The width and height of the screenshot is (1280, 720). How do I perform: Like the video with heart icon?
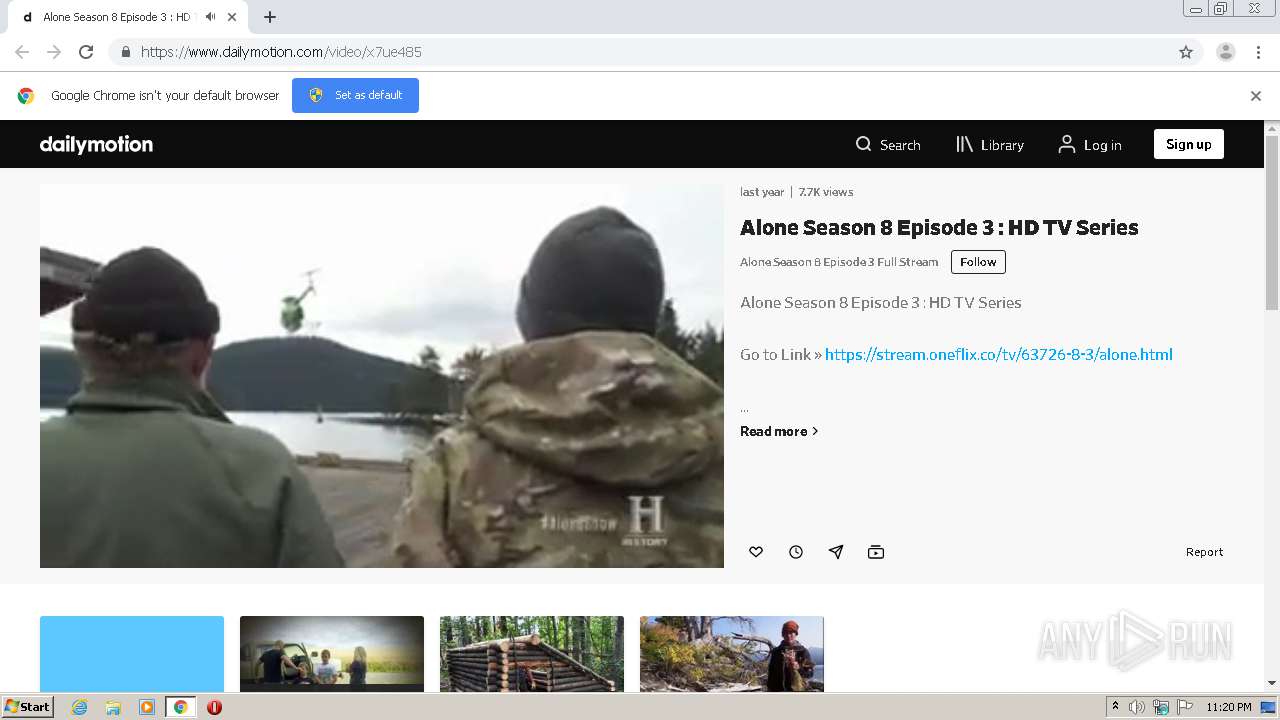click(x=756, y=552)
